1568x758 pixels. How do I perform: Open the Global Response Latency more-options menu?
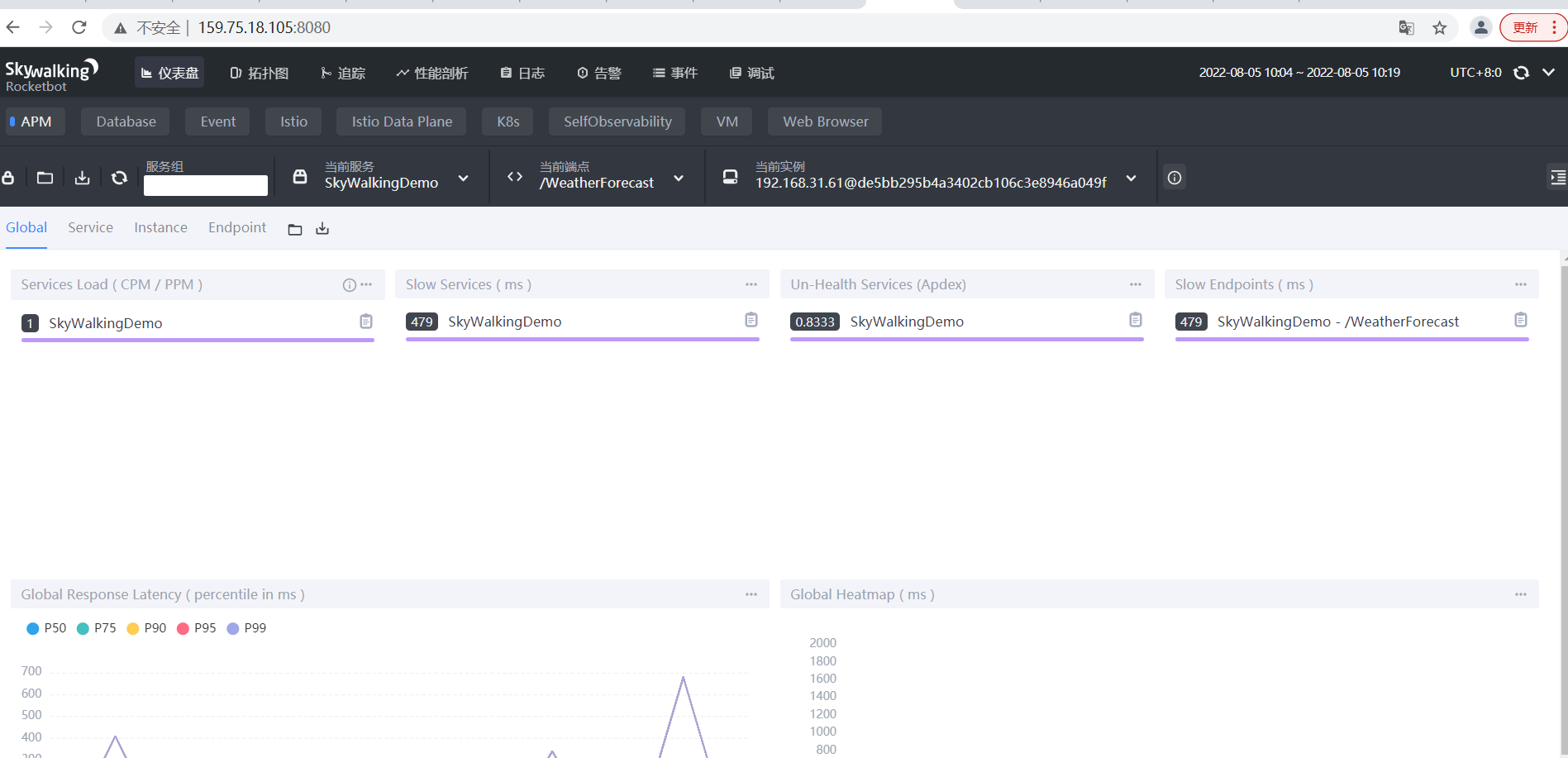(x=751, y=594)
